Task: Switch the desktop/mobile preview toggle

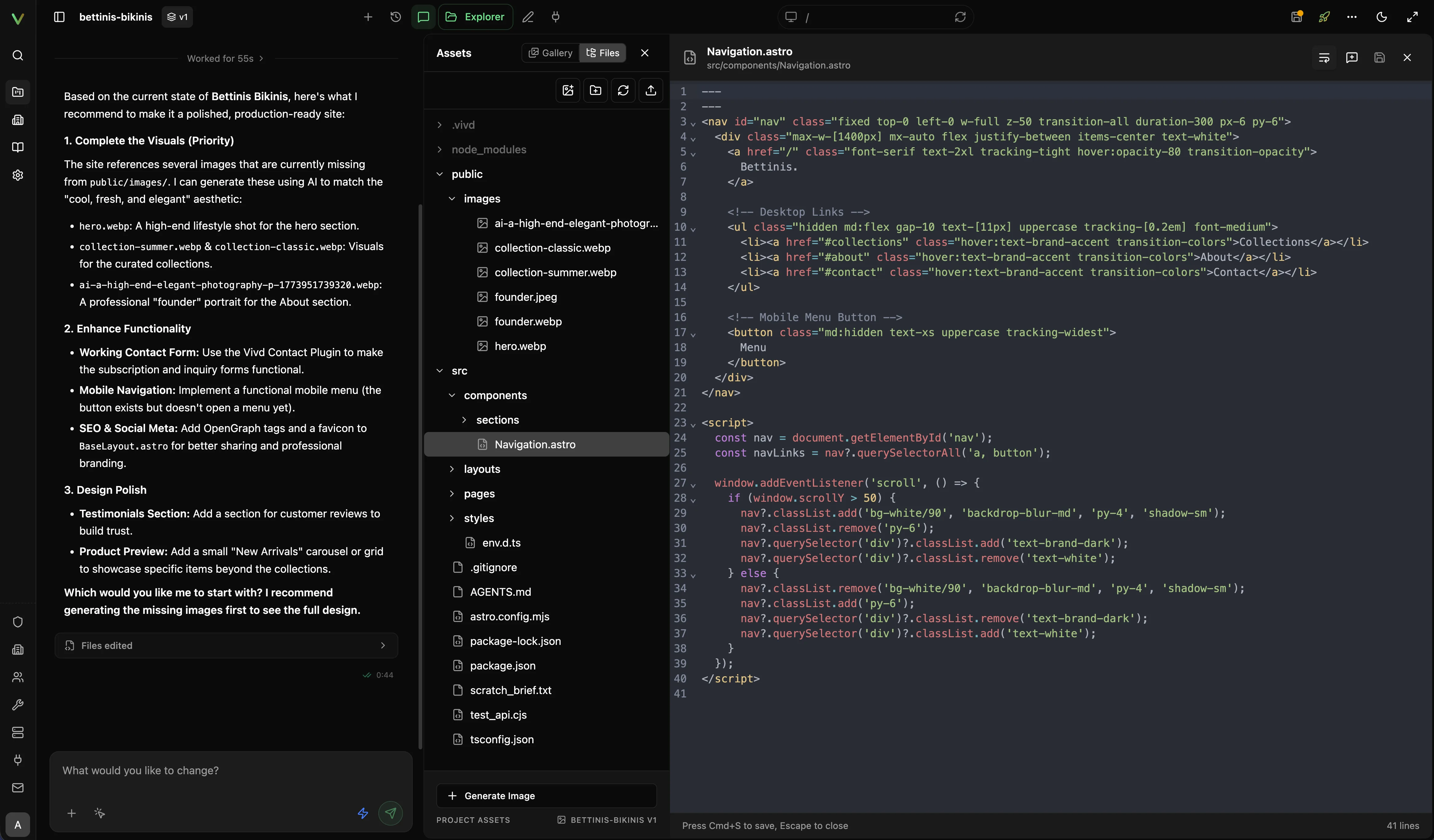Action: (790, 17)
